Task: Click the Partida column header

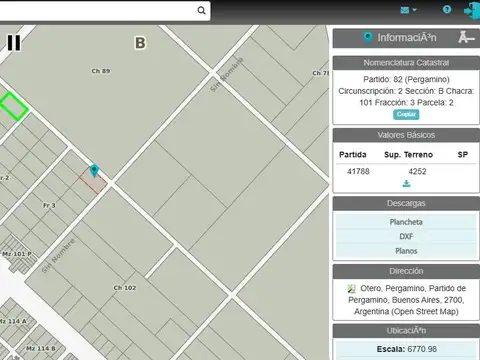Action: coord(353,155)
